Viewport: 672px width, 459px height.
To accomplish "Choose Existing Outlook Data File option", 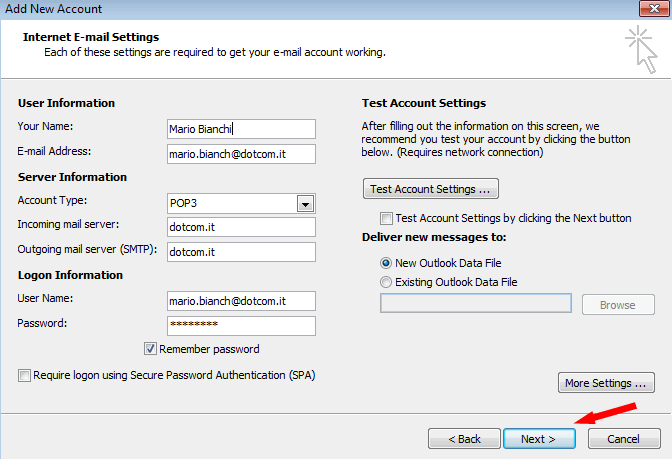I will pos(386,282).
